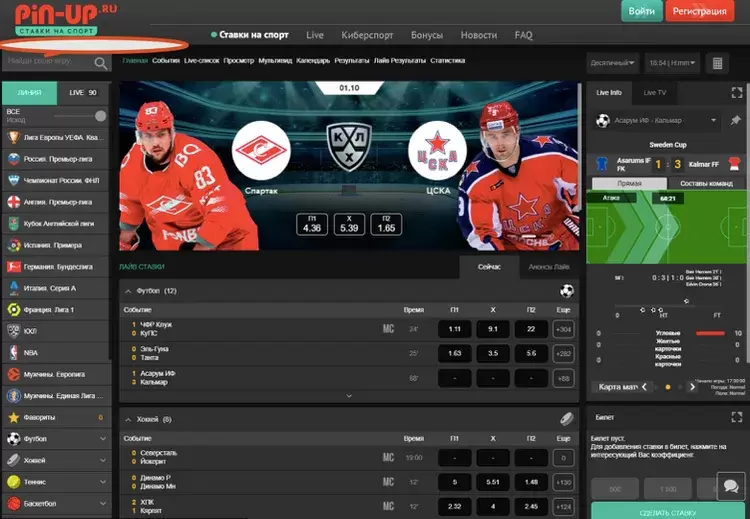The height and width of the screenshot is (519, 750).
Task: Open Germany Bundesliga league
Action: 55,267
